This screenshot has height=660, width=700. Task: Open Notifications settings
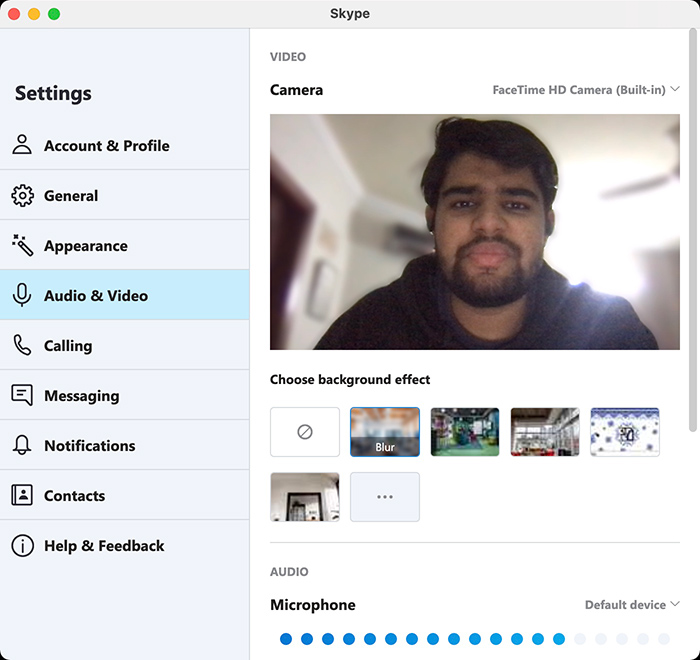(125, 445)
